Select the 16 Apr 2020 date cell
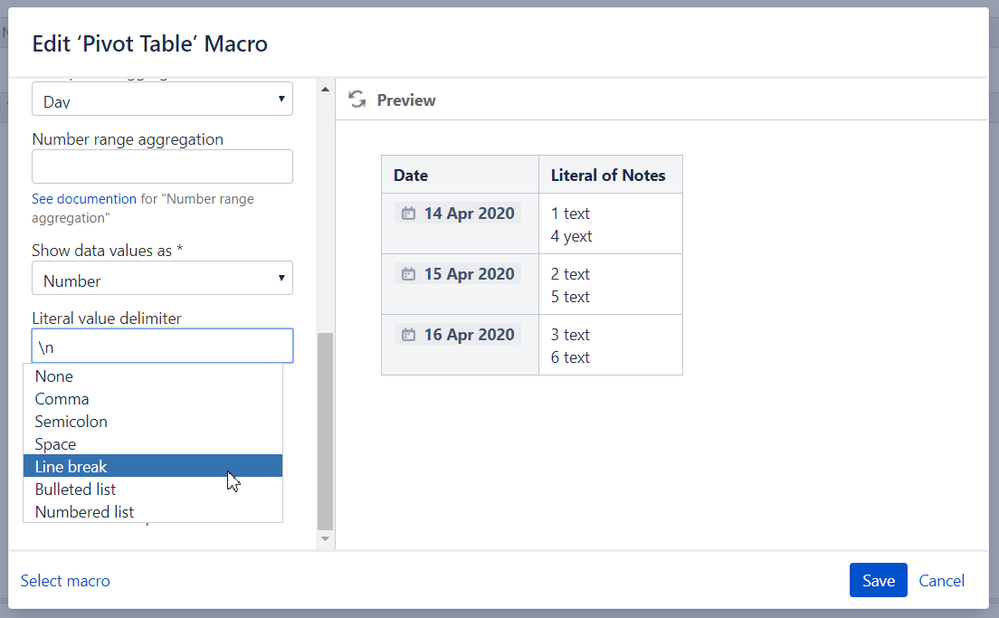 [460, 345]
